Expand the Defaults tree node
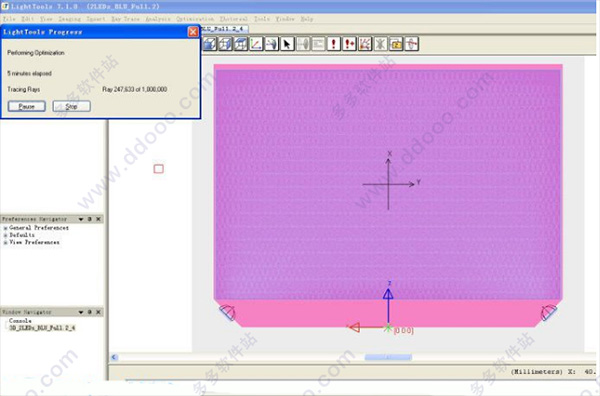The width and height of the screenshot is (600, 396). click(x=5, y=235)
